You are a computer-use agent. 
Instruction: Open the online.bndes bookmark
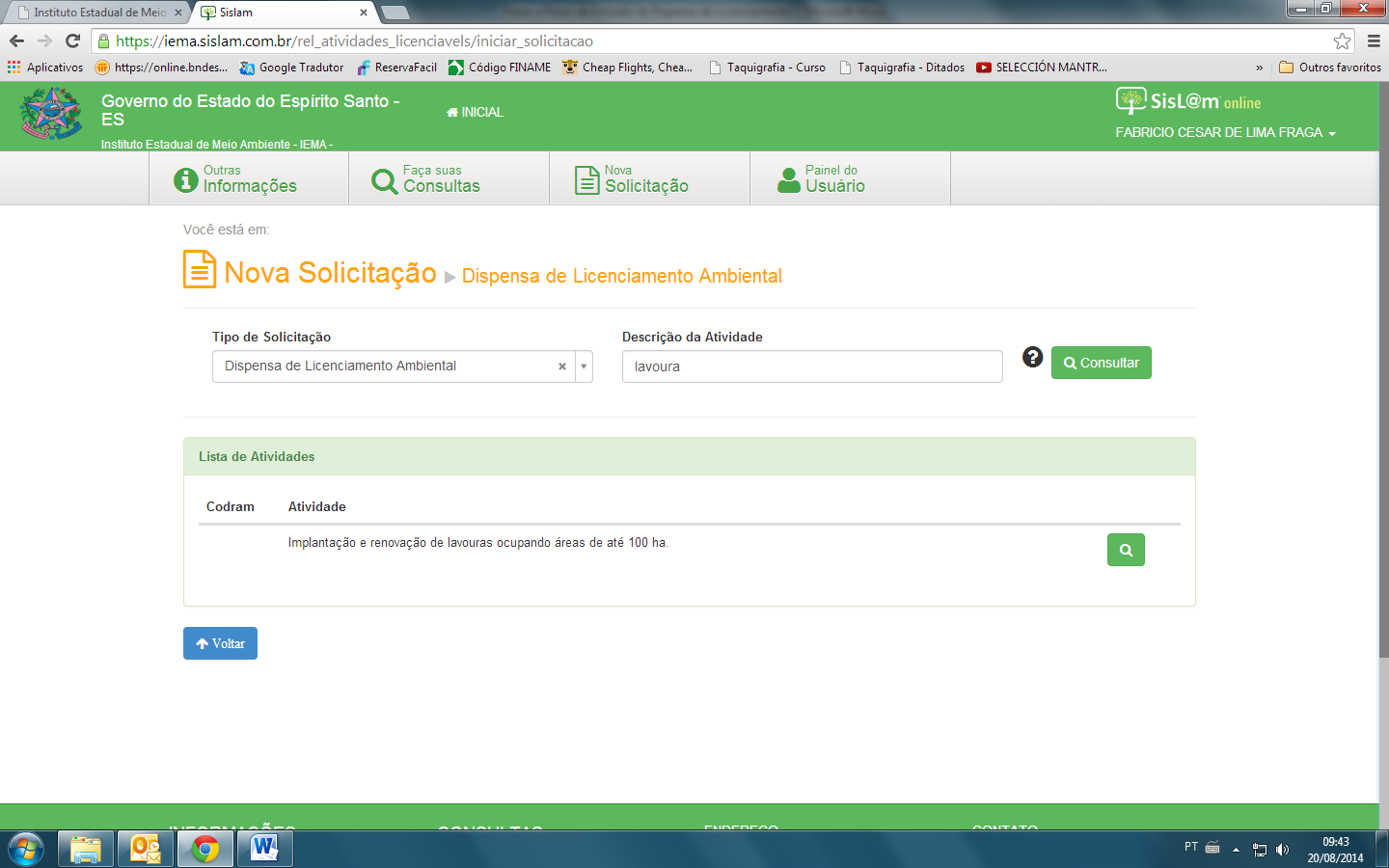coord(161,68)
